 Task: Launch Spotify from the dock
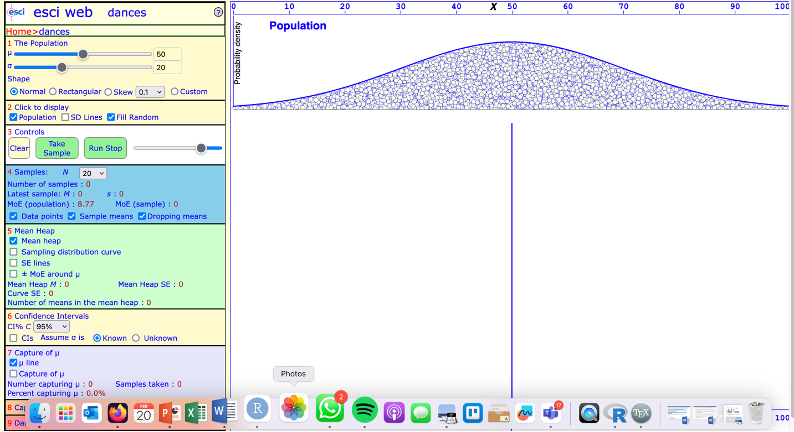[x=365, y=409]
